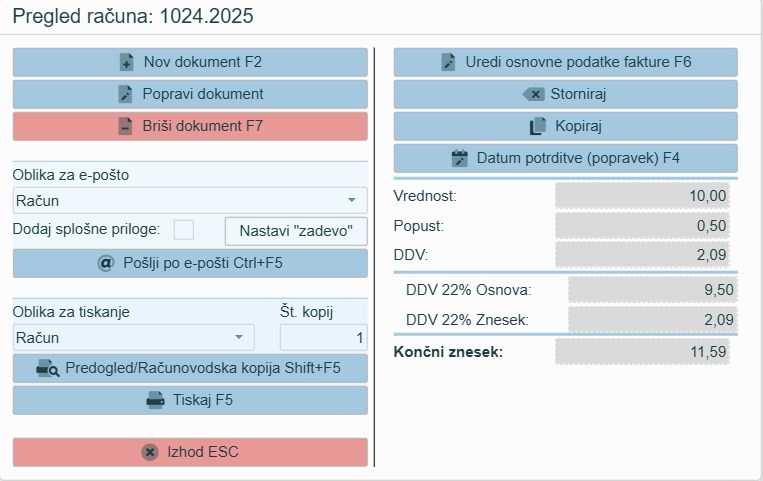This screenshot has width=763, height=481.
Task: Click the X circle icon on Izhod
Action: 150,452
